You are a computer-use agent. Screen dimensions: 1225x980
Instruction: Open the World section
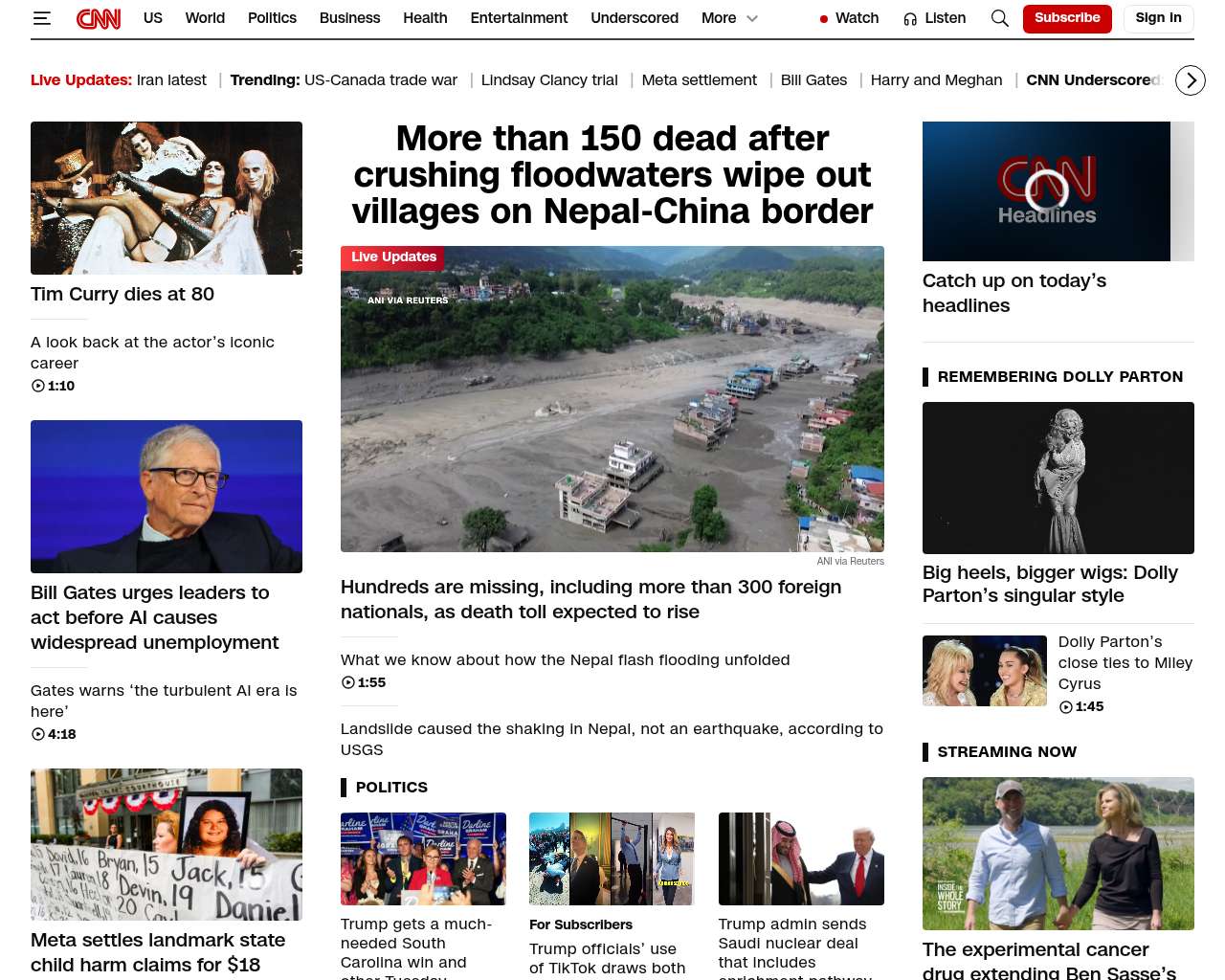[205, 18]
